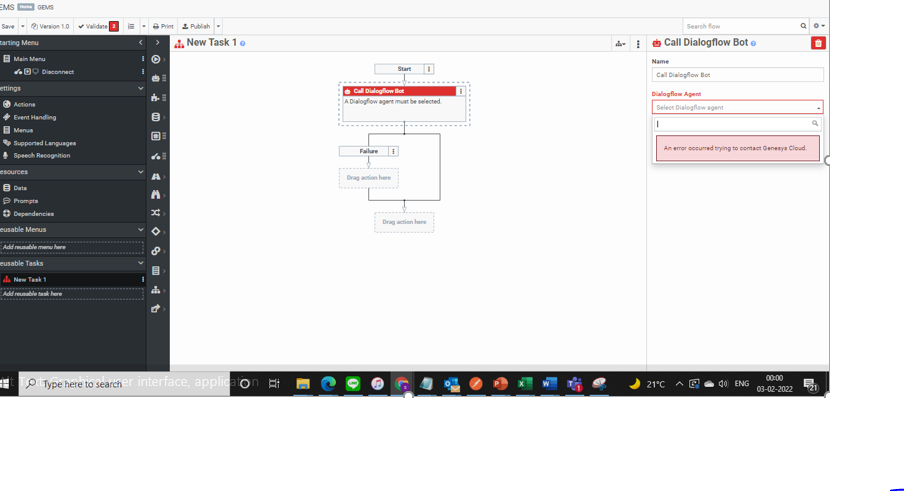
Task: Open the three-dot menu in New Task 1 header
Action: [638, 44]
